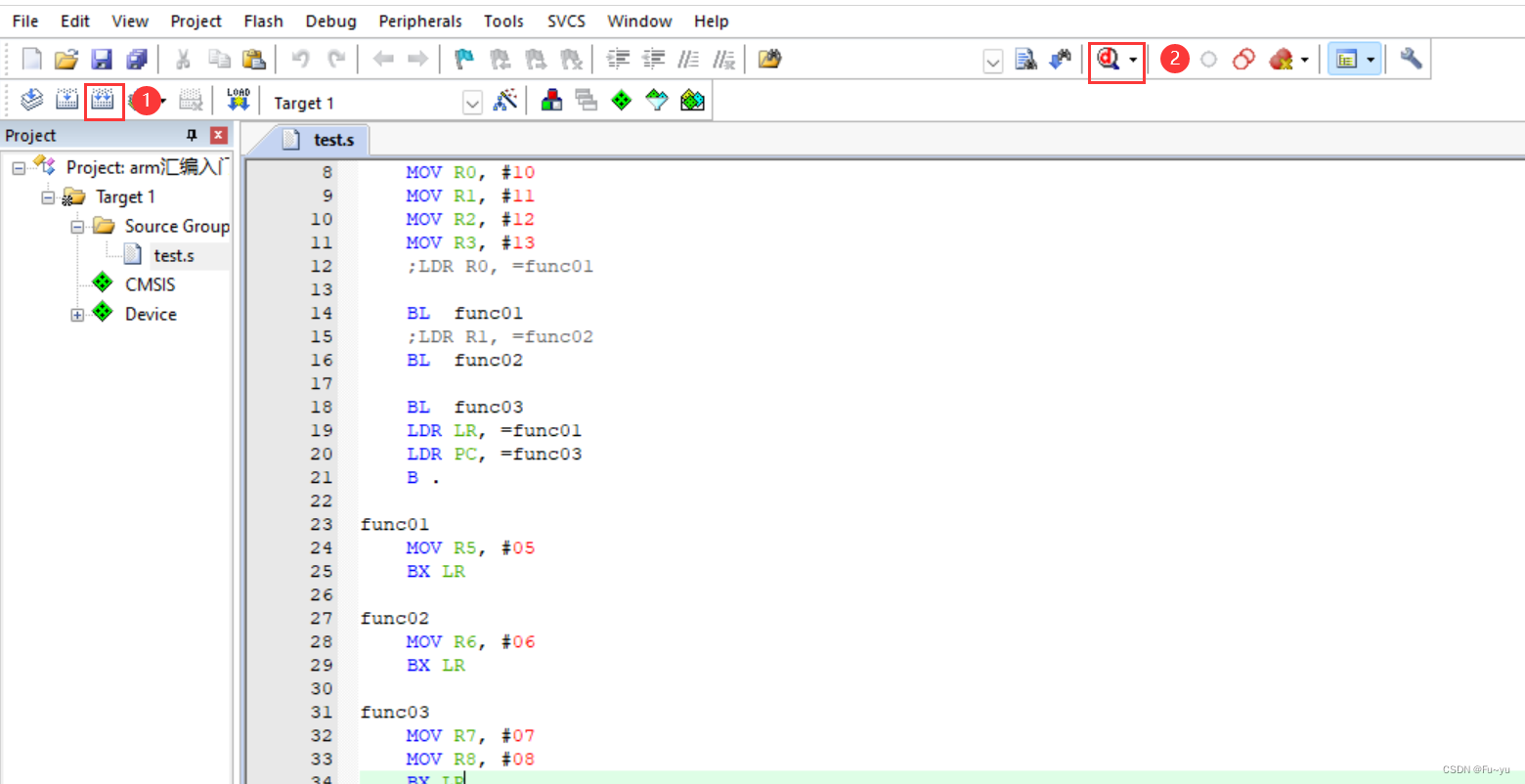Insert or remove a bookmark flag

465,60
